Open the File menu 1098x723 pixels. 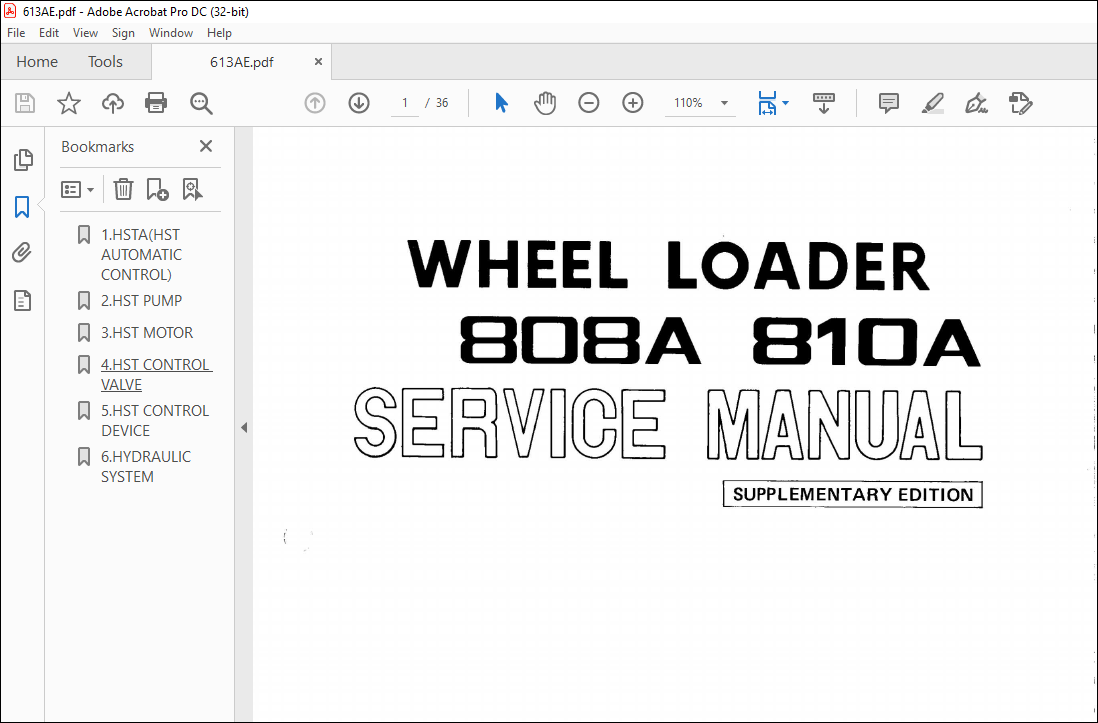pos(16,33)
